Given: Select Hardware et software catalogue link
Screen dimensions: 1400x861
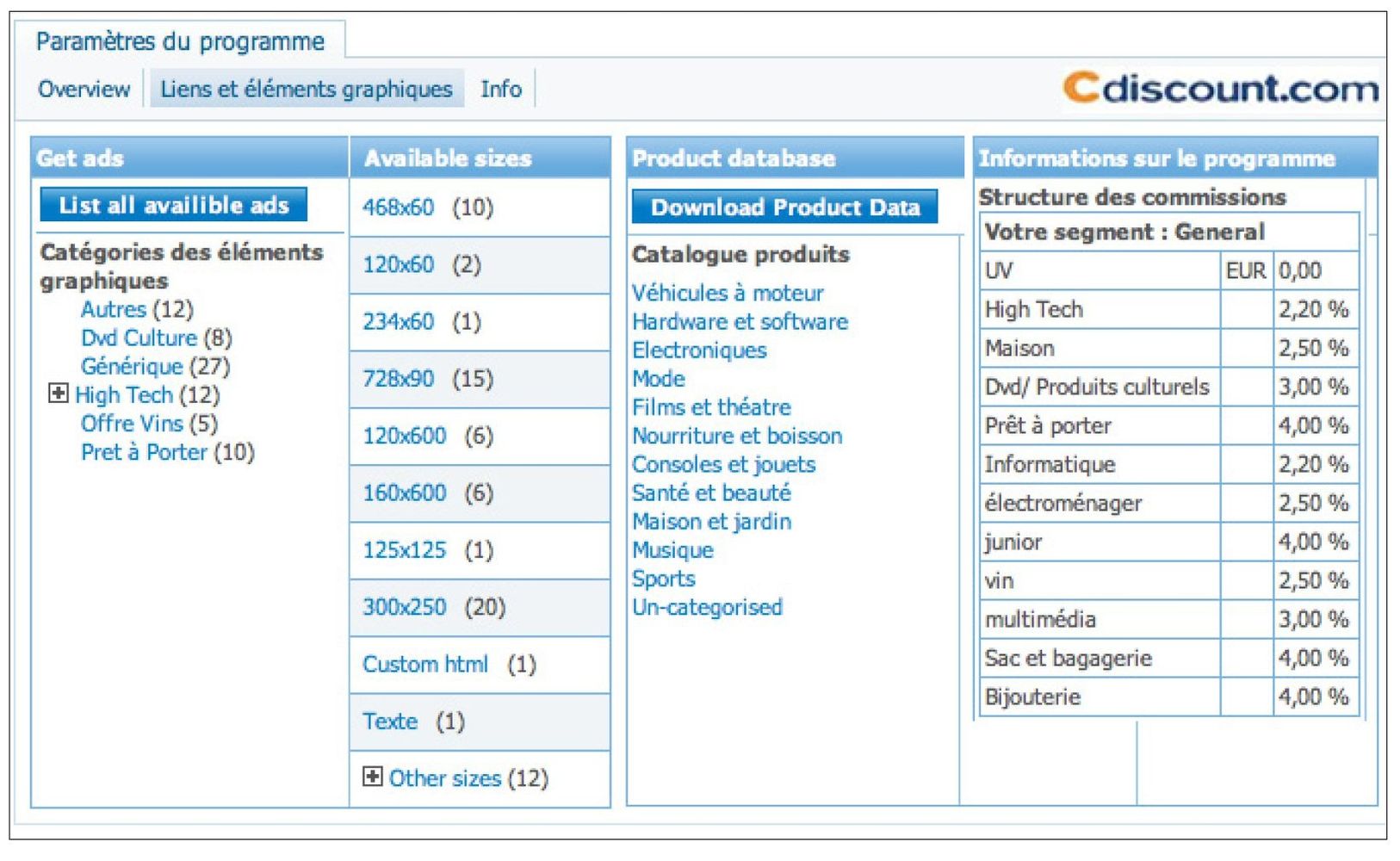Looking at the screenshot, I should 740,322.
